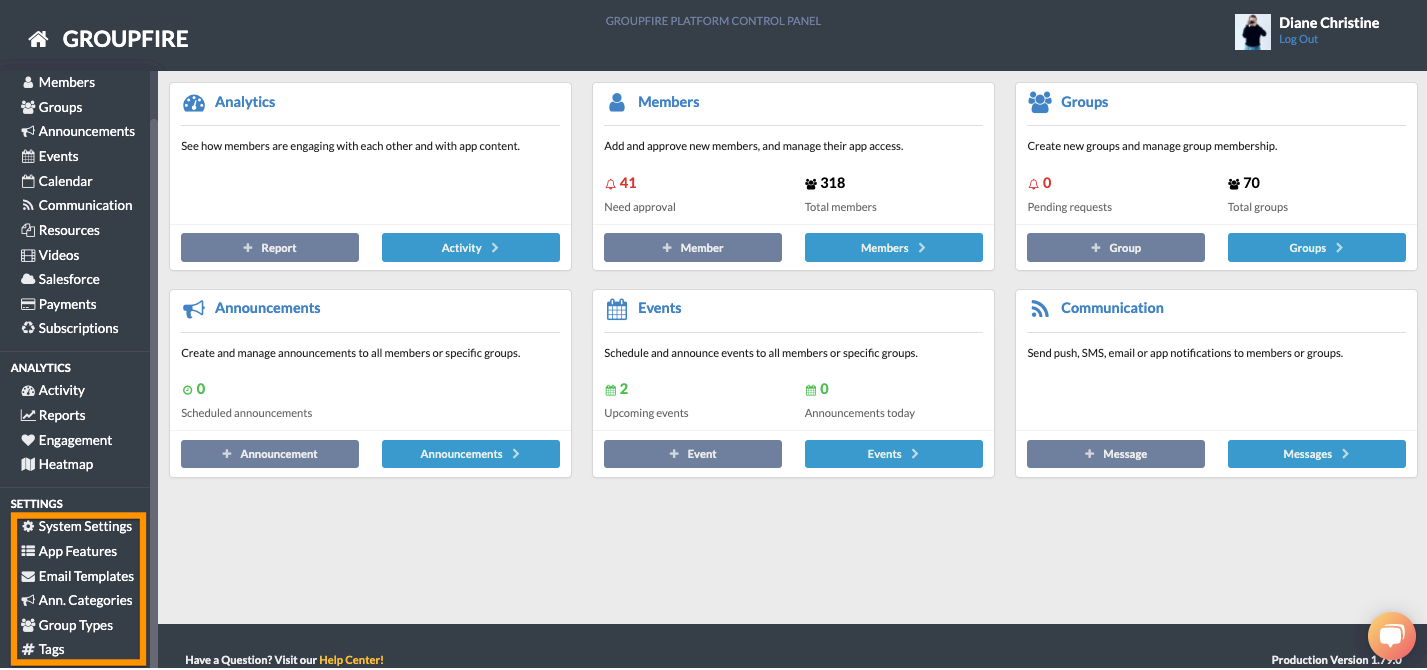Open Heatmap in the sidebar
1427x670 pixels.
[57, 464]
